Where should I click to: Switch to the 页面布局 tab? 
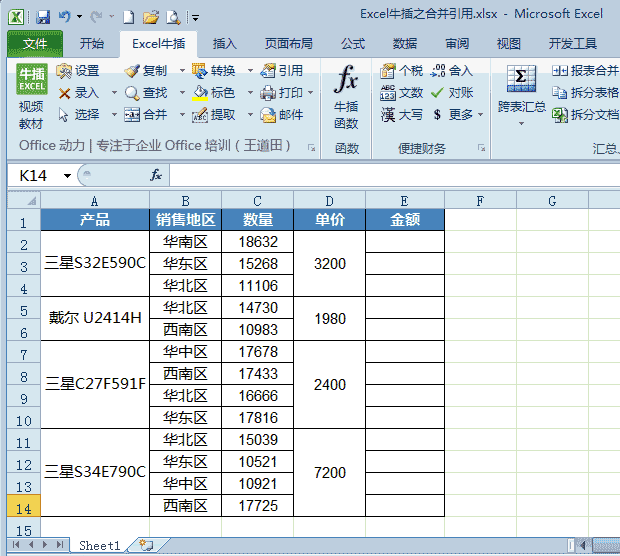[289, 44]
